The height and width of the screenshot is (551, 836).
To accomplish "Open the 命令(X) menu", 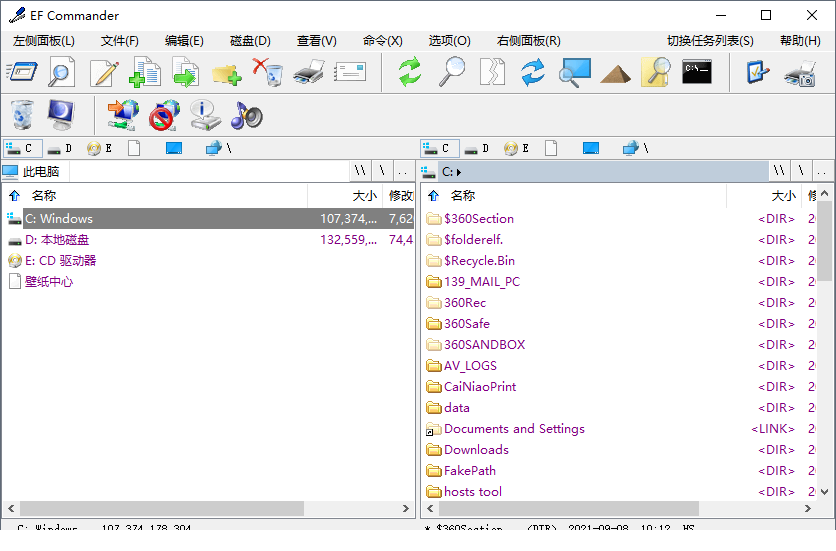I will [x=382, y=41].
